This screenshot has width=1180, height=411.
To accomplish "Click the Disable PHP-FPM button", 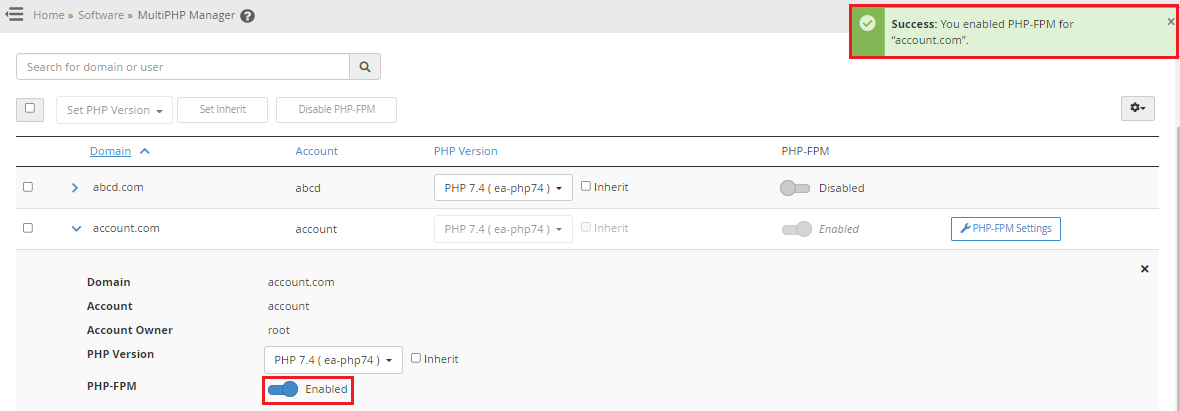I will click(x=336, y=110).
